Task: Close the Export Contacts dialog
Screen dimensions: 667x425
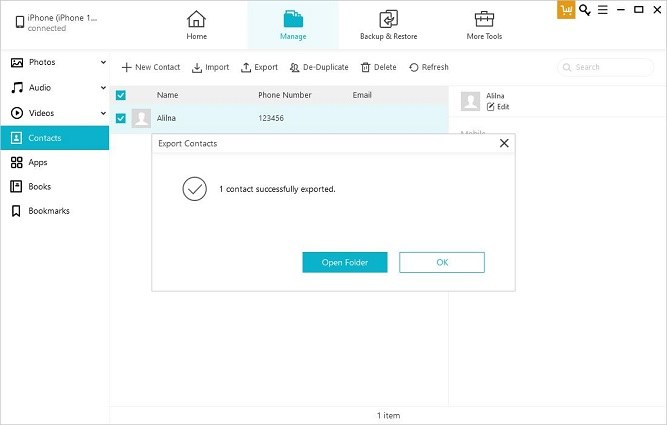Action: 504,143
